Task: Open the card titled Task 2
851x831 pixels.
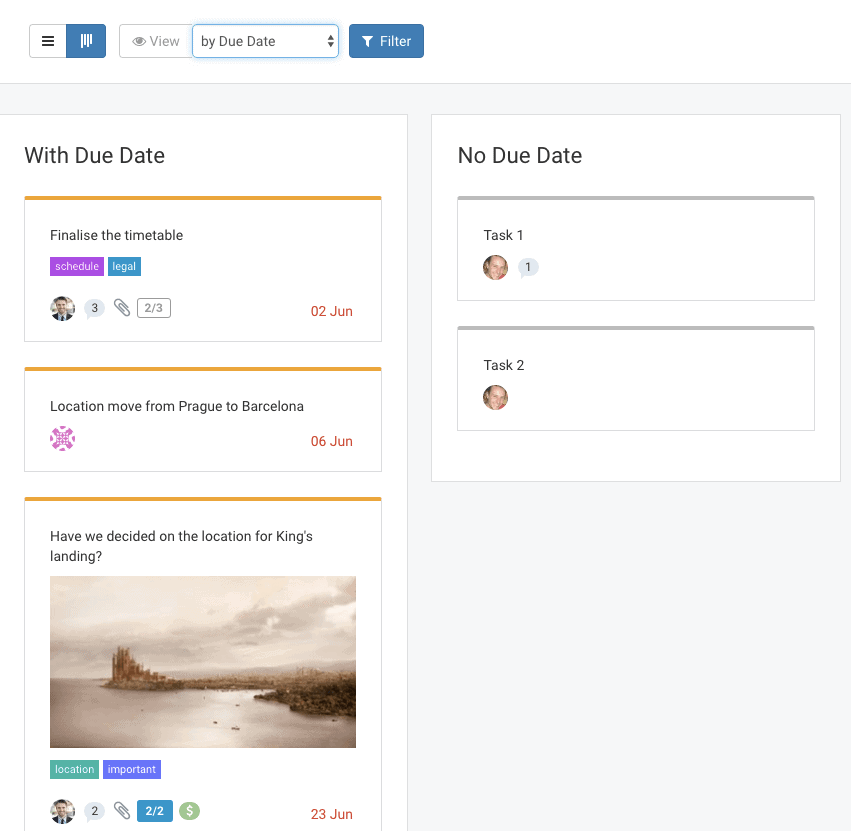Action: [504, 365]
